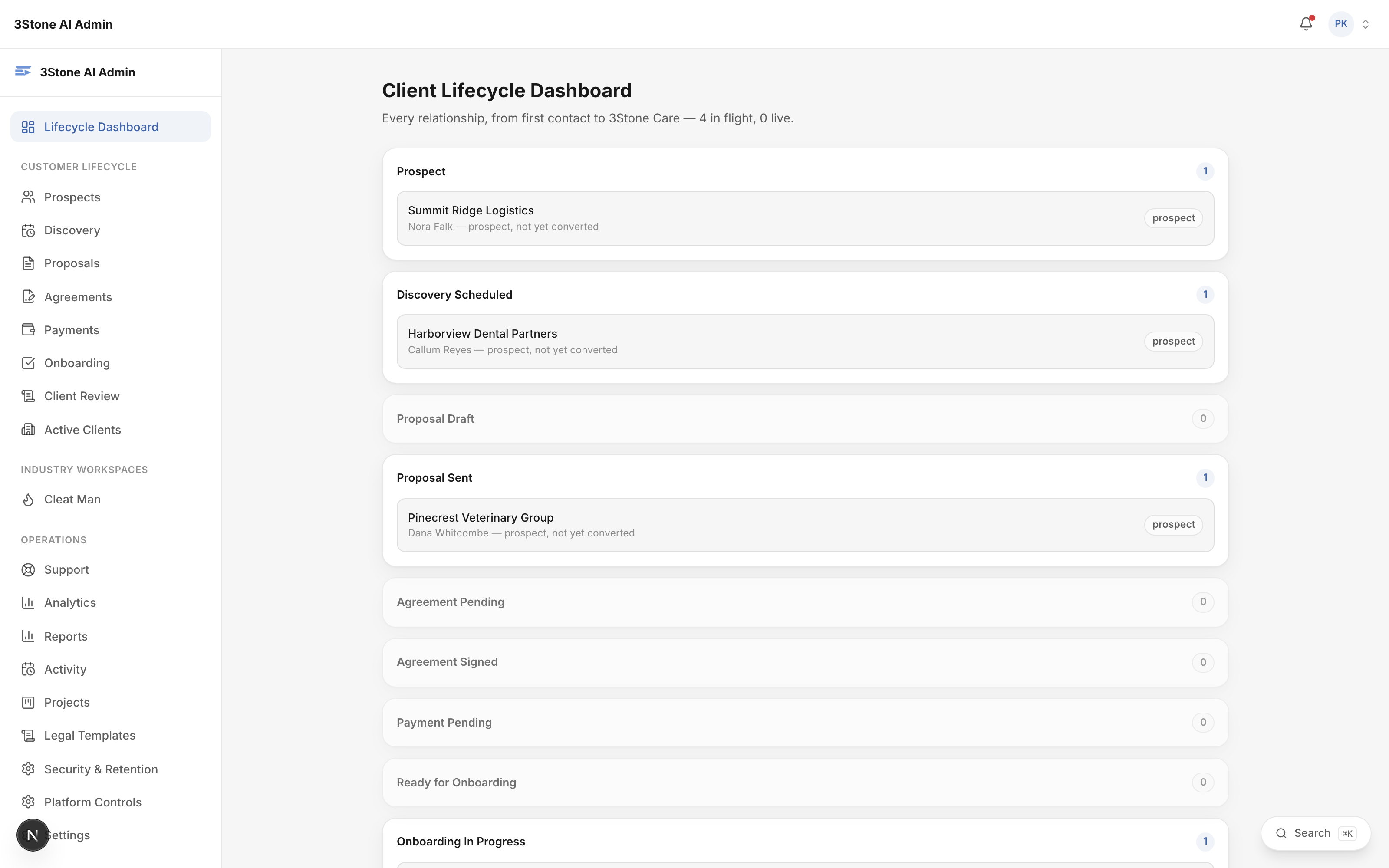Click the Support lifebuoy icon
The height and width of the screenshot is (868, 1389).
(x=28, y=569)
